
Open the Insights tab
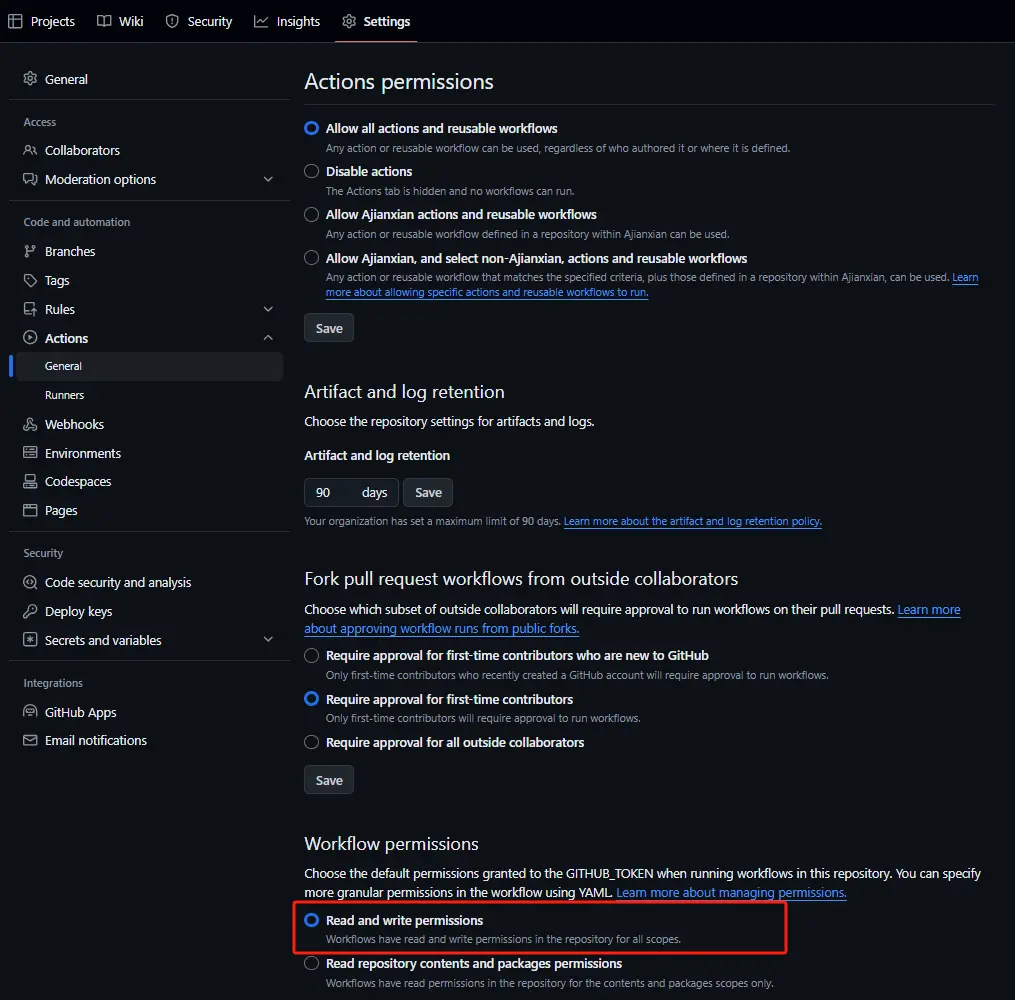click(x=287, y=21)
